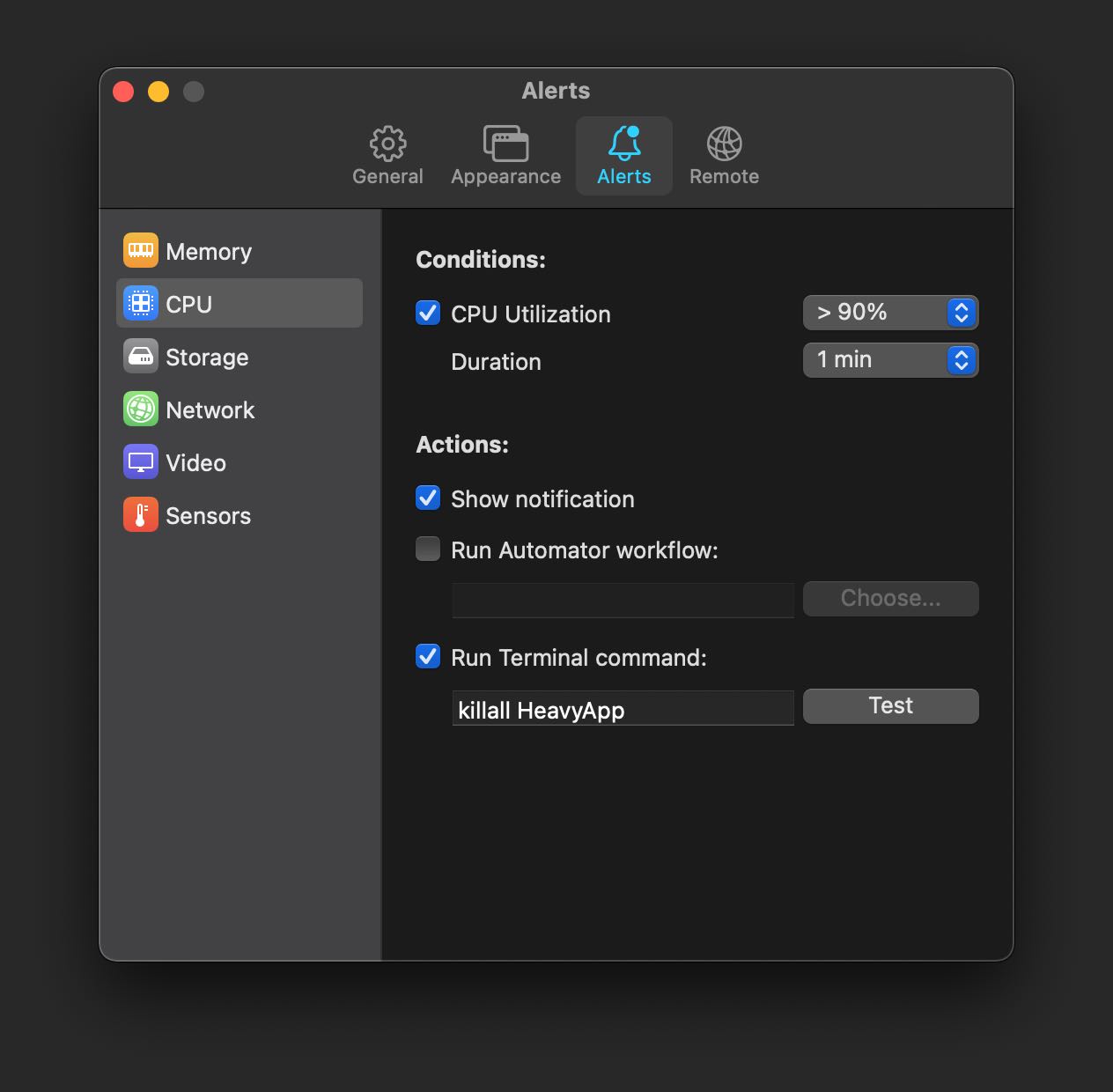The width and height of the screenshot is (1113, 1092).
Task: Select the Storage drive icon
Action: click(x=140, y=356)
